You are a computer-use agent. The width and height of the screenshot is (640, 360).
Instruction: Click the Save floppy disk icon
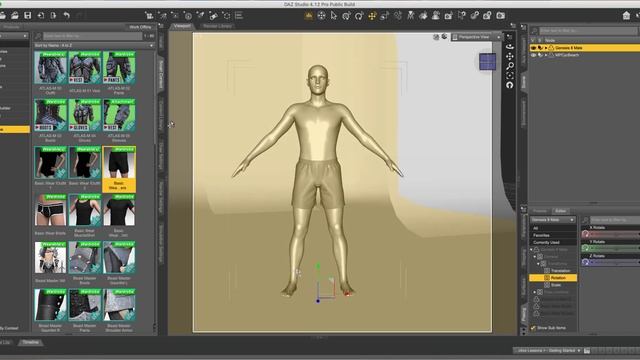(x=28, y=16)
